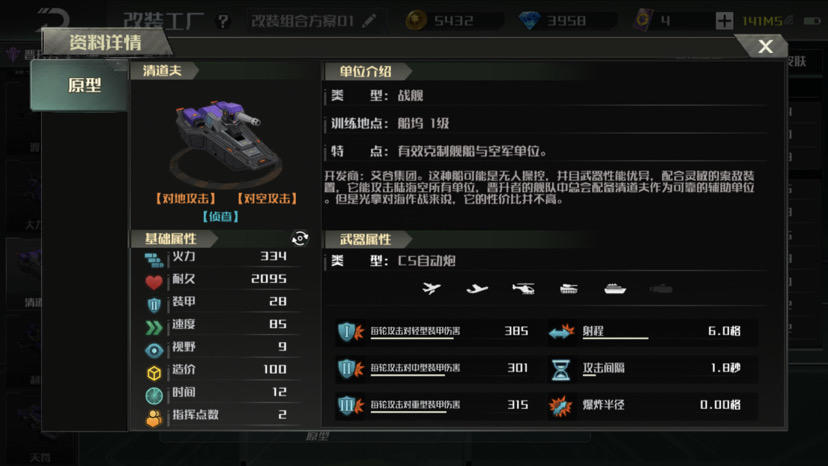Click the gold coin currency icon
828x466 pixels.
[416, 21]
